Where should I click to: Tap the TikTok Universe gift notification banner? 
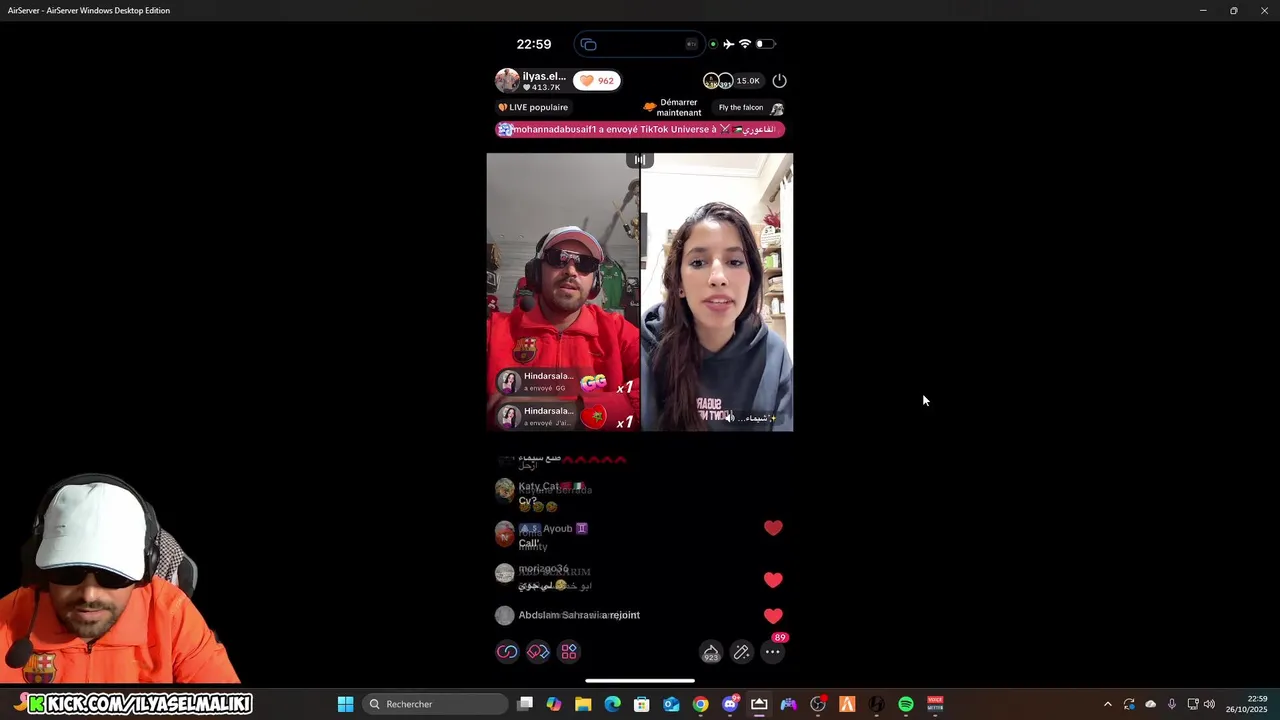click(640, 129)
